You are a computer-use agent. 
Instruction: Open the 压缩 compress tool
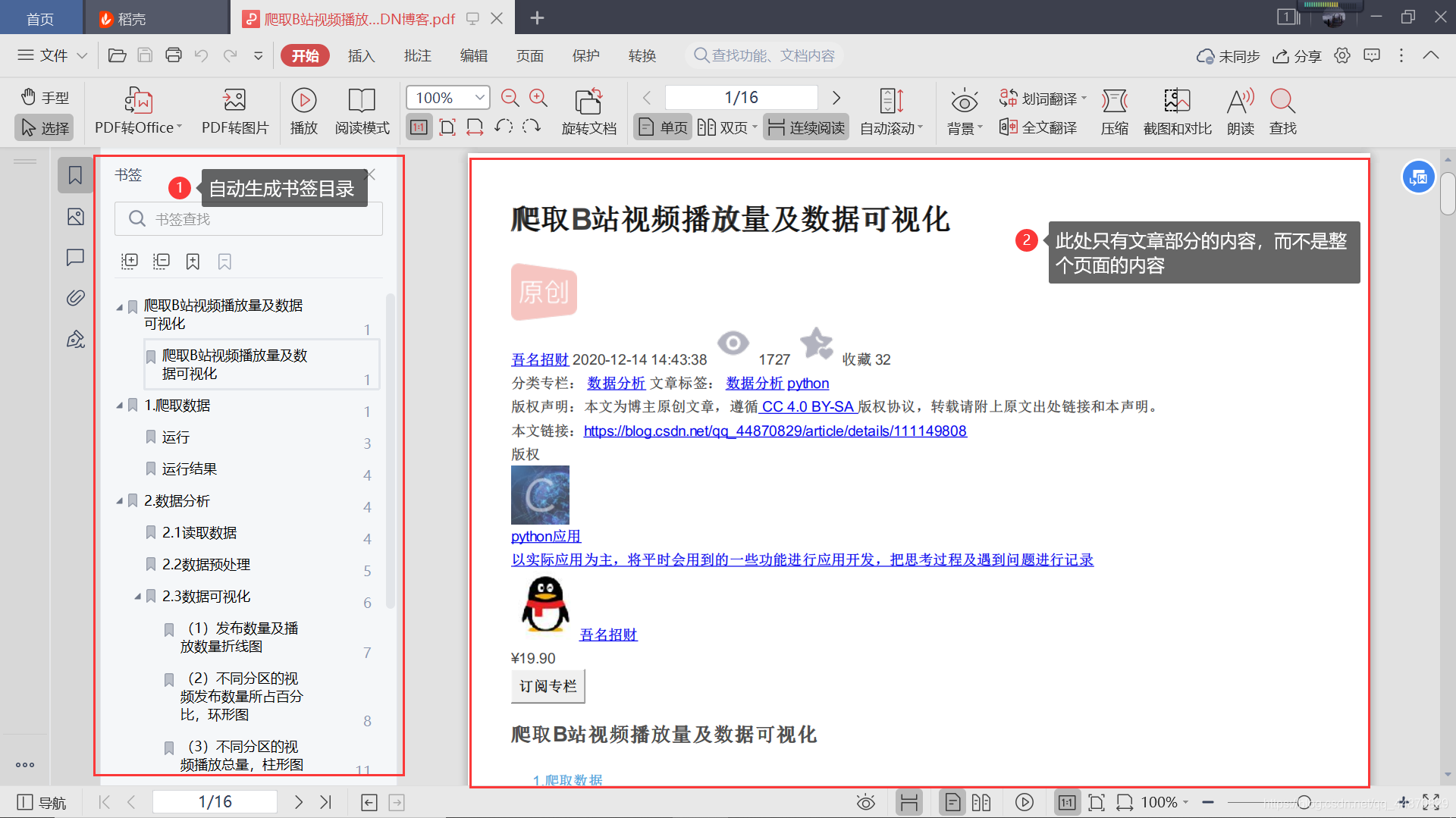point(1115,111)
